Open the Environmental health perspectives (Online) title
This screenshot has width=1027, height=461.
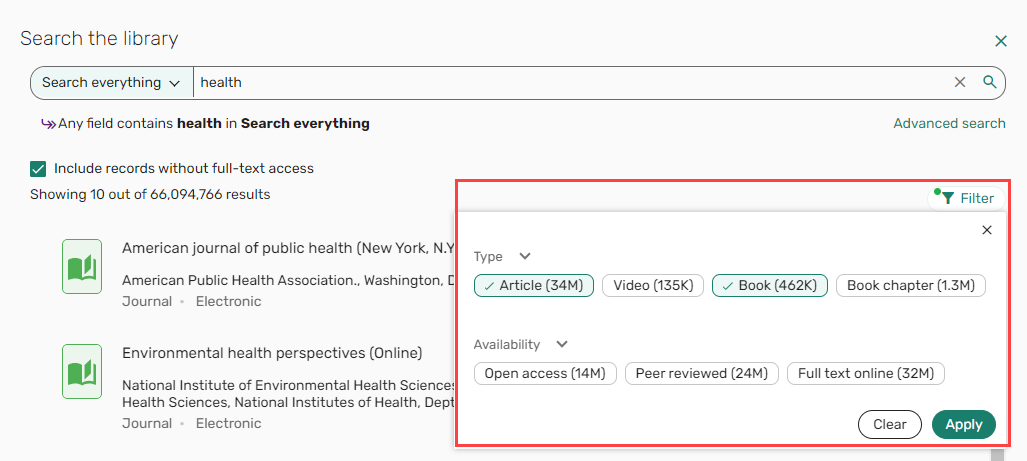coord(272,353)
